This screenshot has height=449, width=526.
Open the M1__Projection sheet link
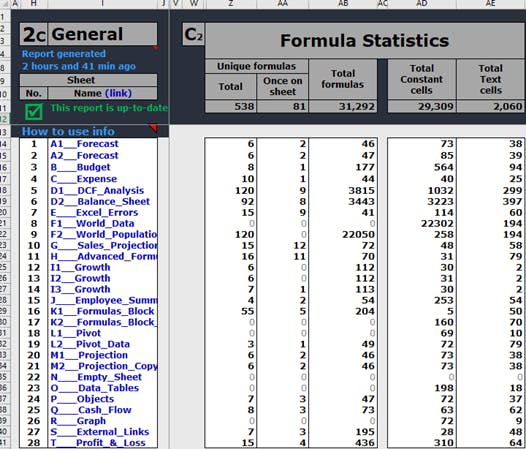click(89, 355)
